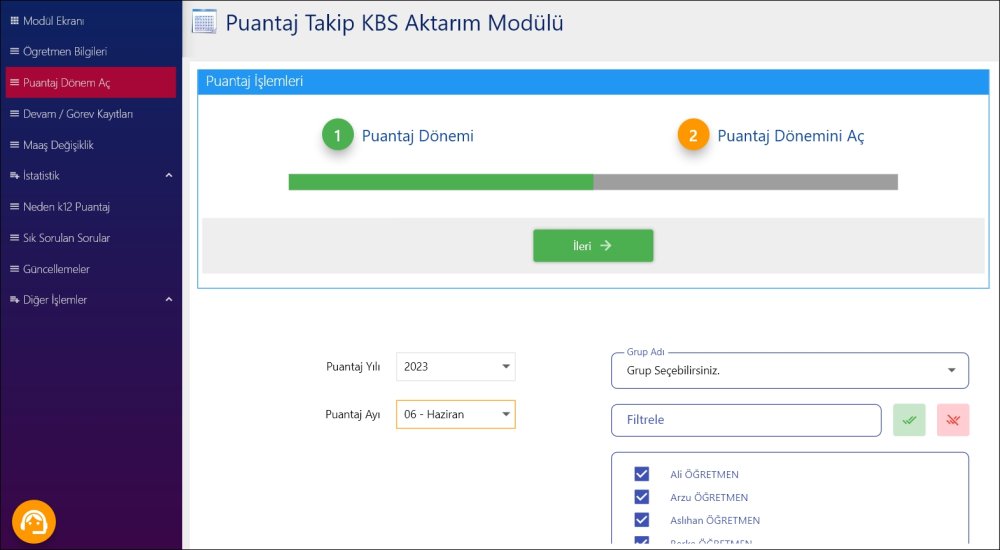Click the İstatistik menu icon
Viewport: 1000px width, 550px height.
pos(14,175)
